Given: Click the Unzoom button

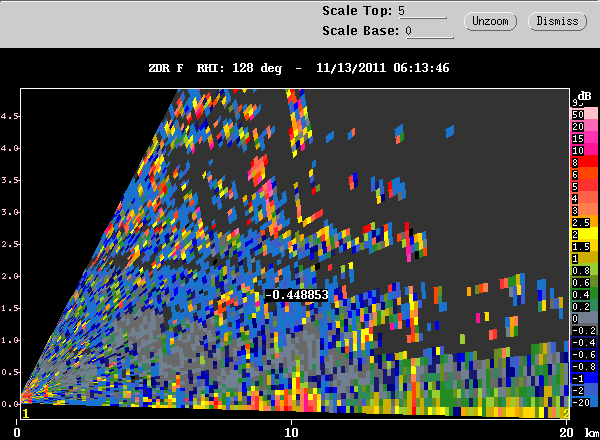Looking at the screenshot, I should [x=490, y=21].
